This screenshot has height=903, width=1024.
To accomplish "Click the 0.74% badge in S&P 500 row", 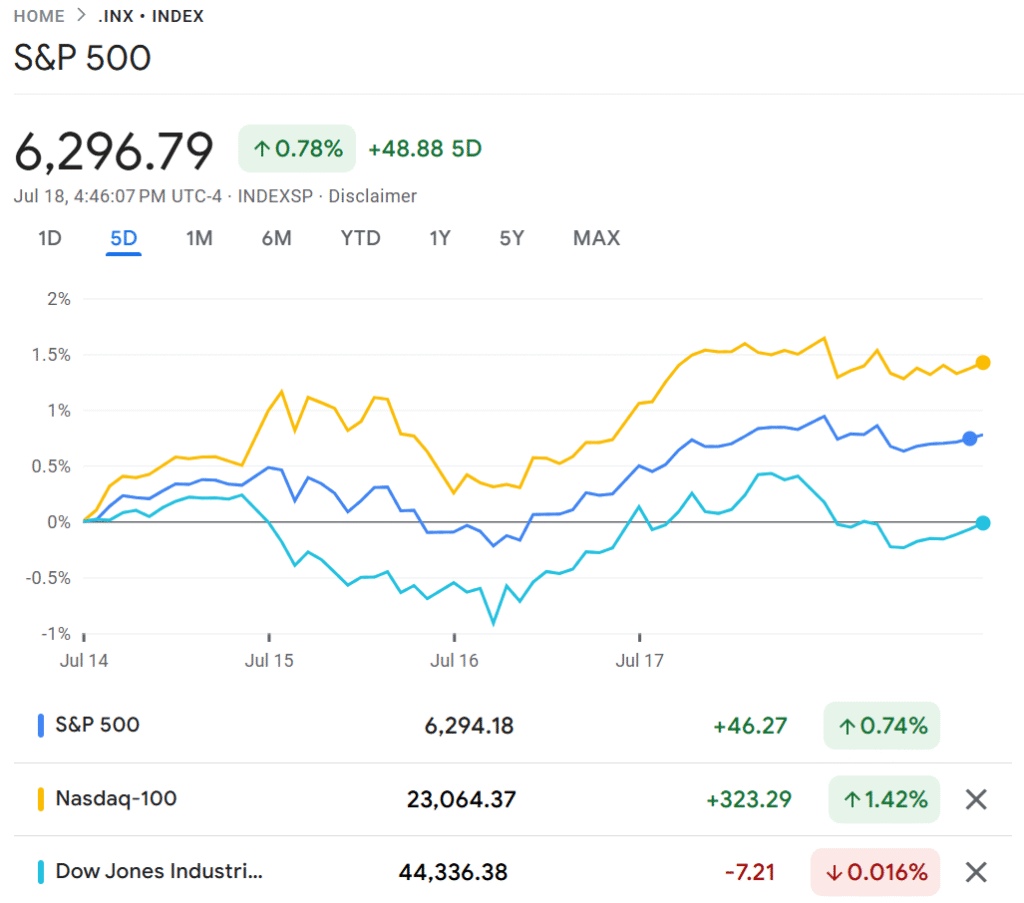I will coord(882,725).
